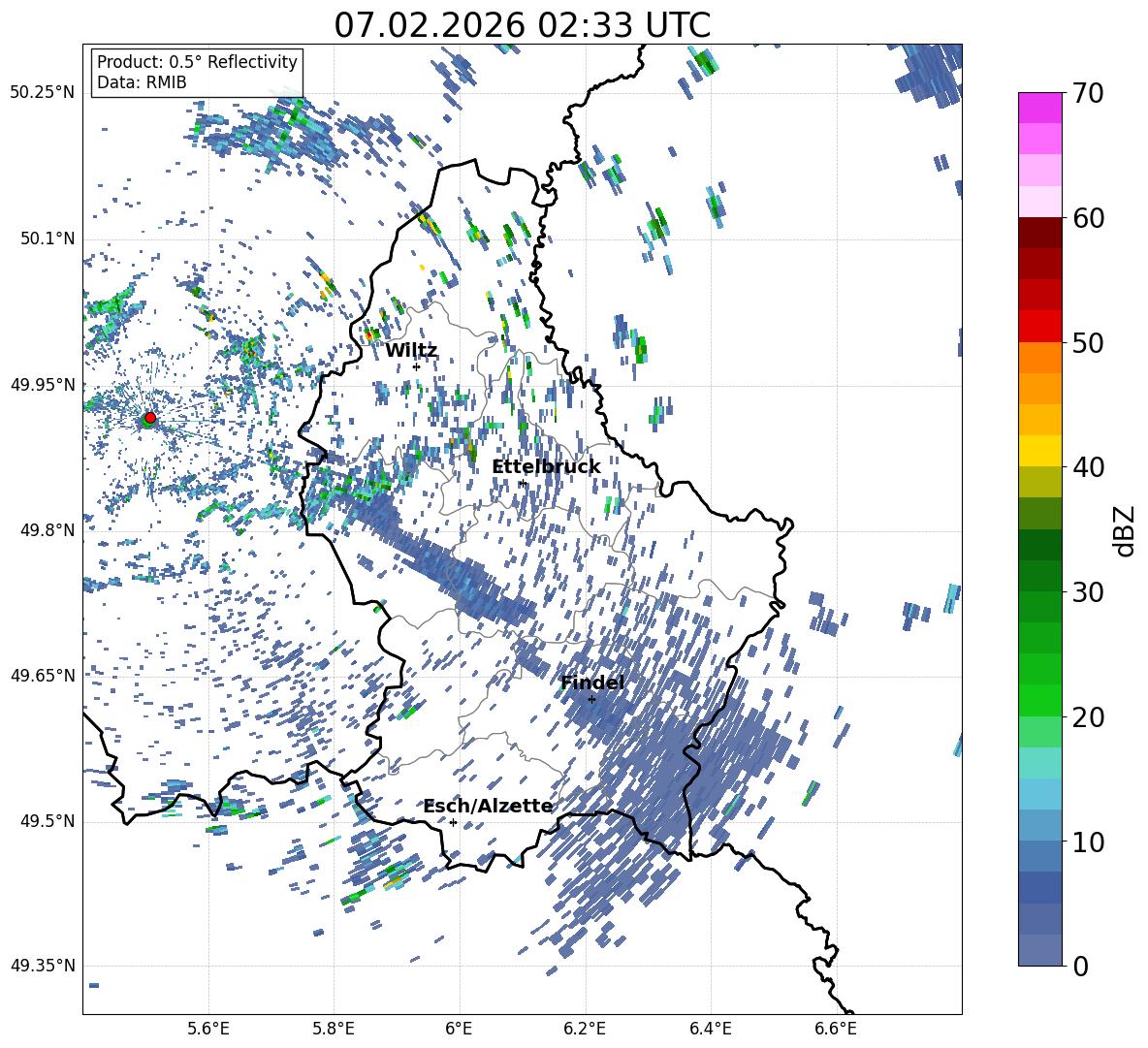Click the yellow swatch just above 40 dBZ
The width and height of the screenshot is (1148, 1048).
(1039, 451)
